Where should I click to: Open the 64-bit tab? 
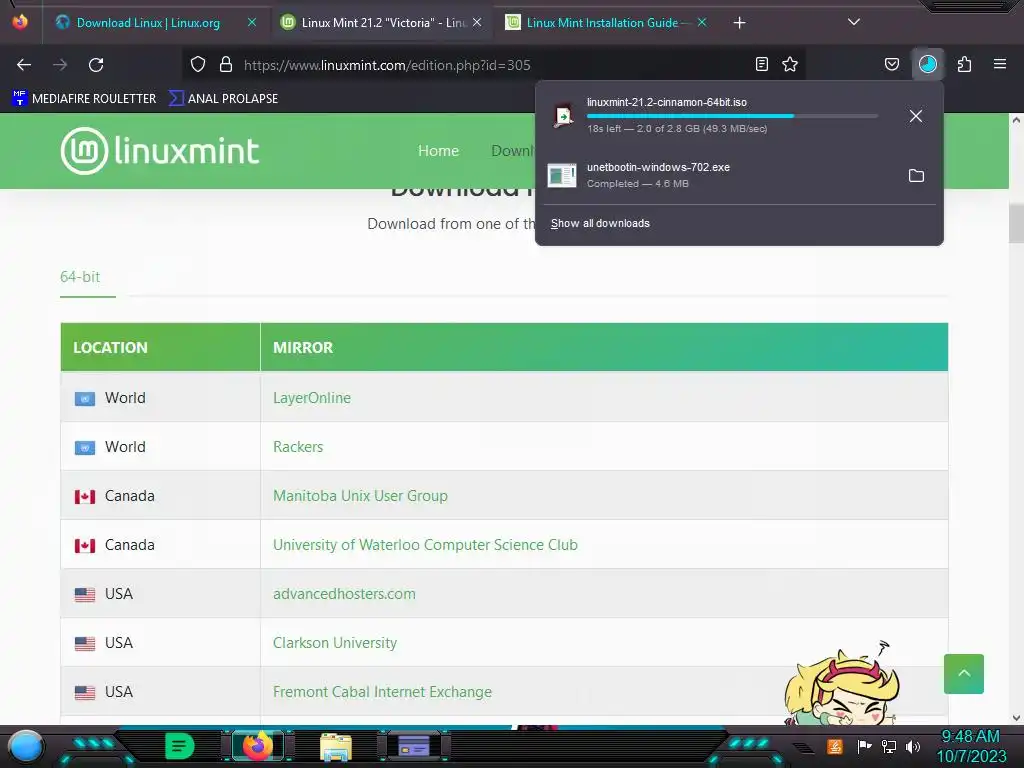80,277
